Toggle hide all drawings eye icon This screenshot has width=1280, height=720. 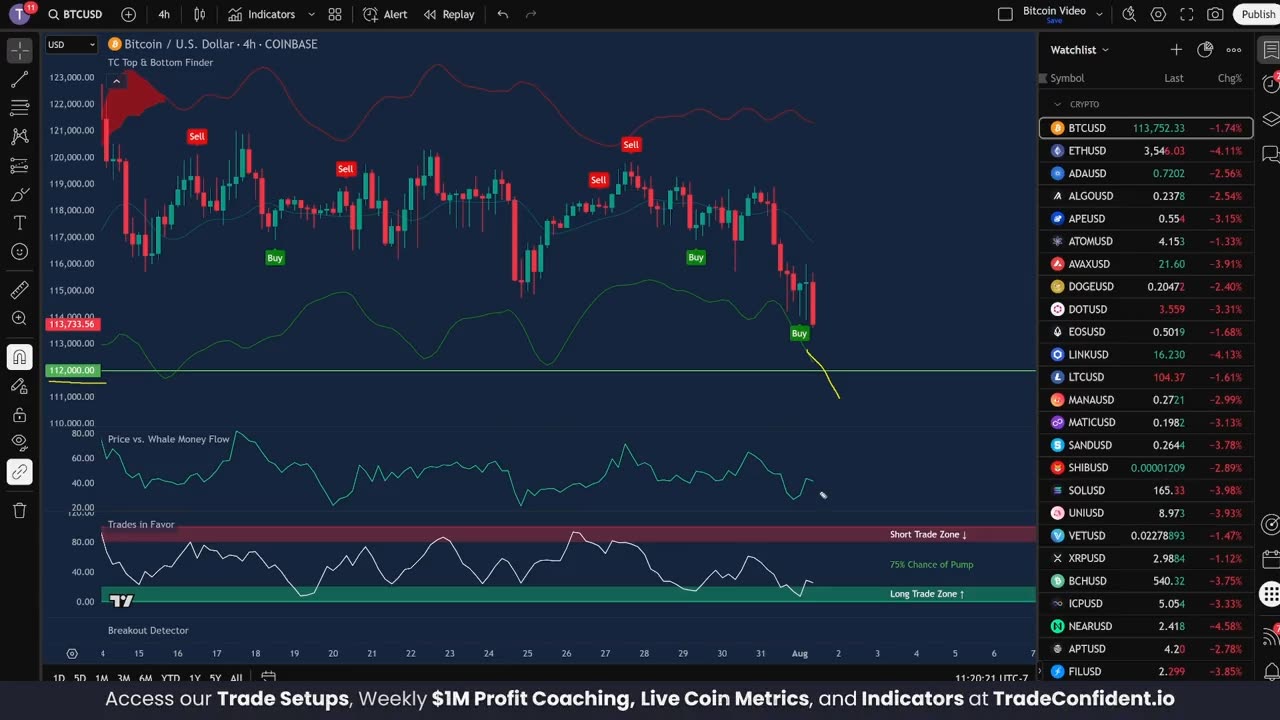(19, 442)
